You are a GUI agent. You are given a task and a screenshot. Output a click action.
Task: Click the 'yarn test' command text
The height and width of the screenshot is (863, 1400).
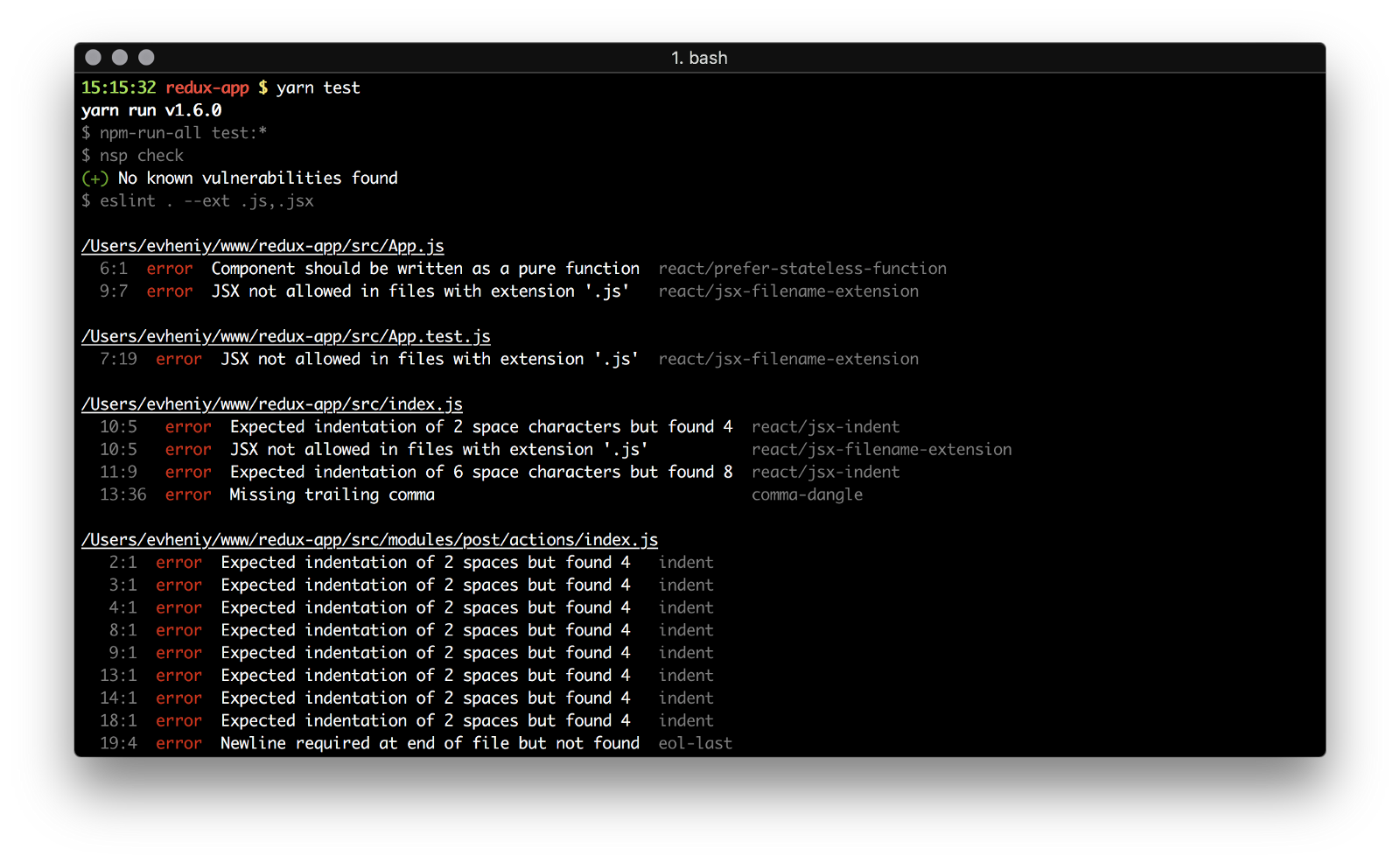(x=318, y=88)
